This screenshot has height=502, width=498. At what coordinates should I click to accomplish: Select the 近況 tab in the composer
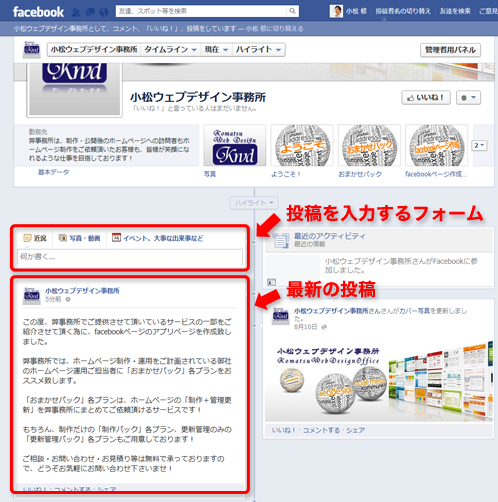pyautogui.click(x=35, y=238)
